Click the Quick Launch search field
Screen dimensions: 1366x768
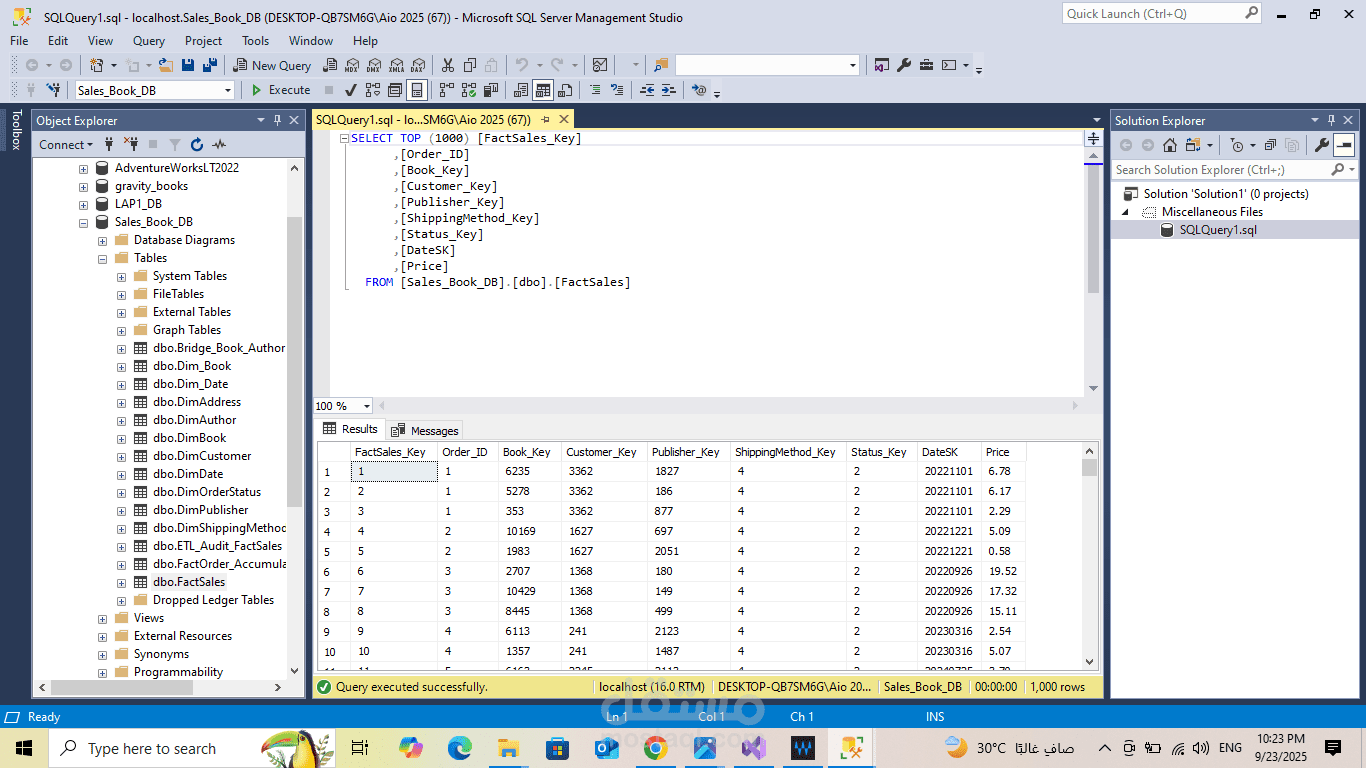[x=1152, y=14]
